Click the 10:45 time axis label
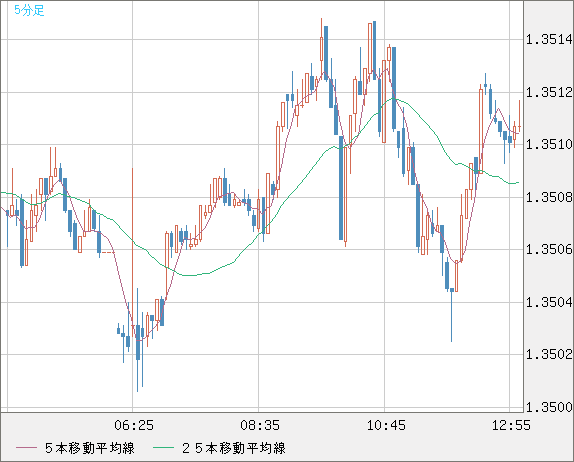This screenshot has height=462, width=574. click(x=386, y=425)
